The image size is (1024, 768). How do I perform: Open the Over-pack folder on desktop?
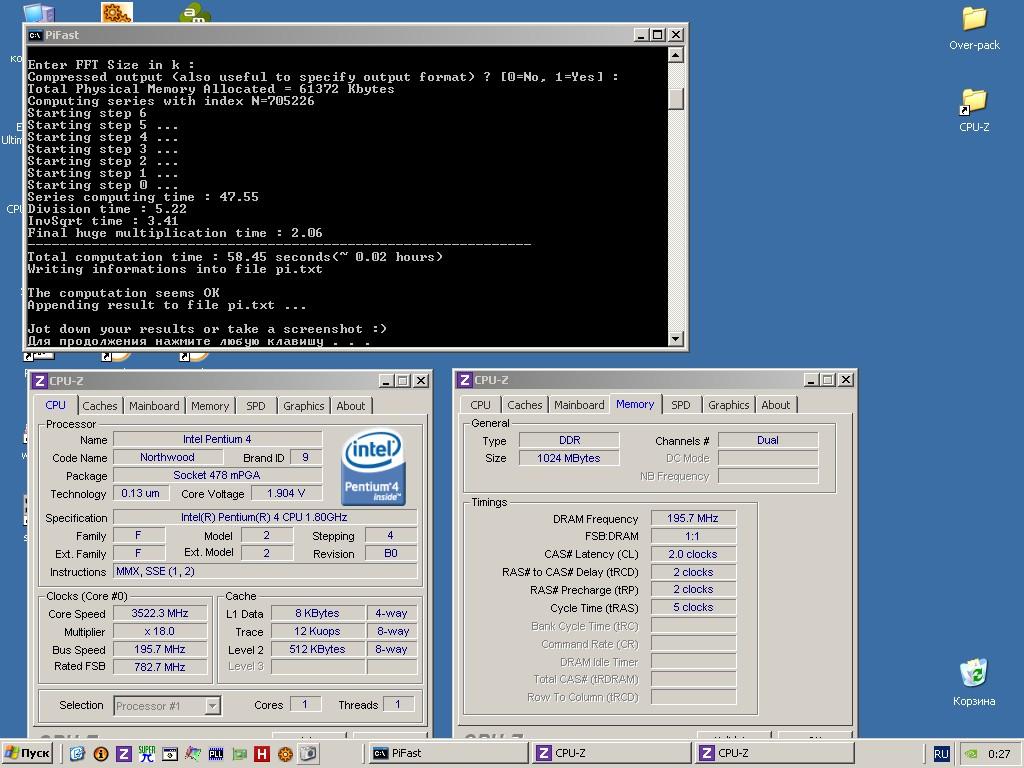pyautogui.click(x=974, y=29)
